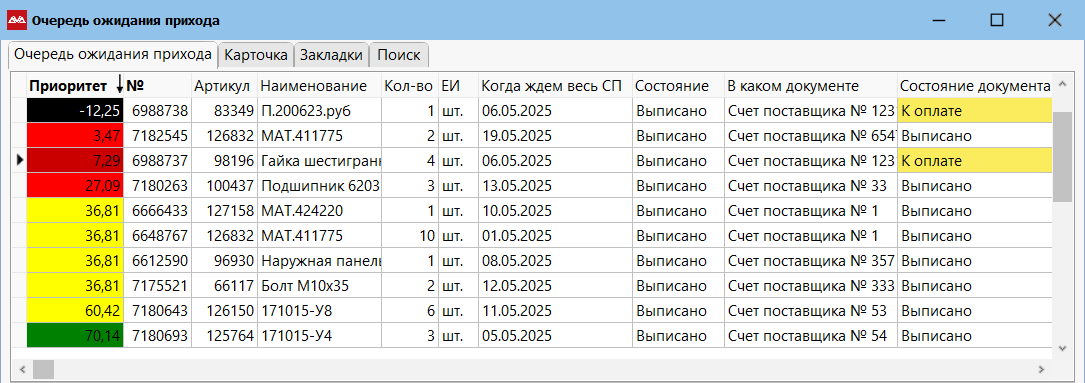
Task: Switch to the Закладки tab
Action: tap(331, 55)
